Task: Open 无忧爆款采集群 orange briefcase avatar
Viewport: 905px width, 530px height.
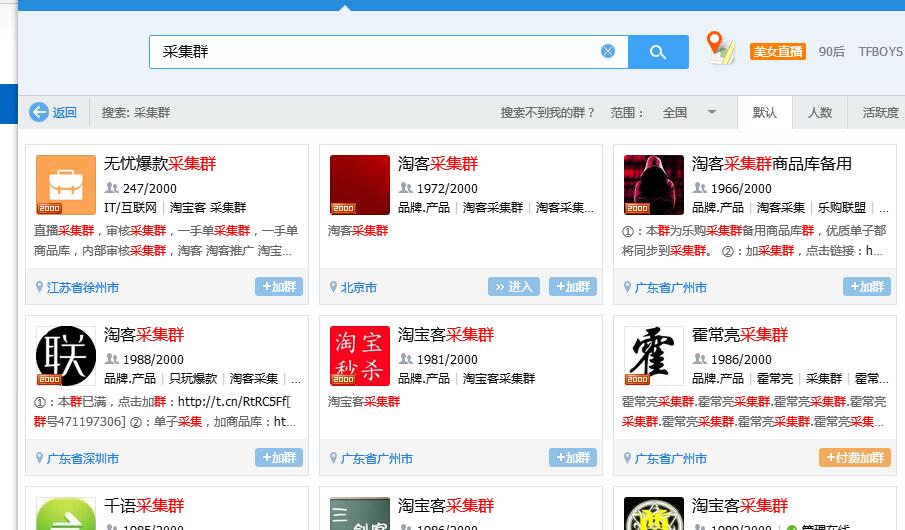Action: 66,185
